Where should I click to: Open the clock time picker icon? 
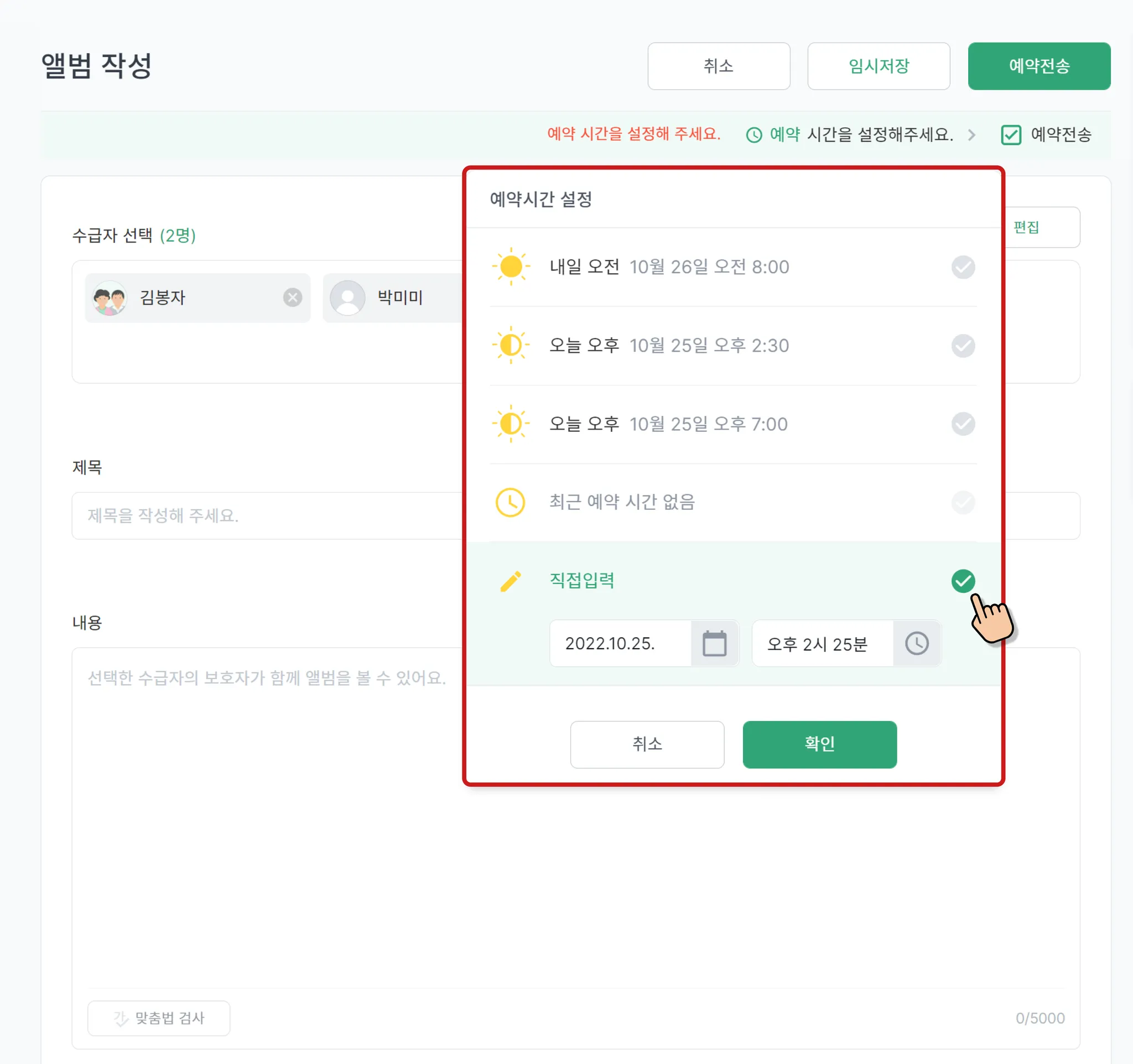coord(917,644)
